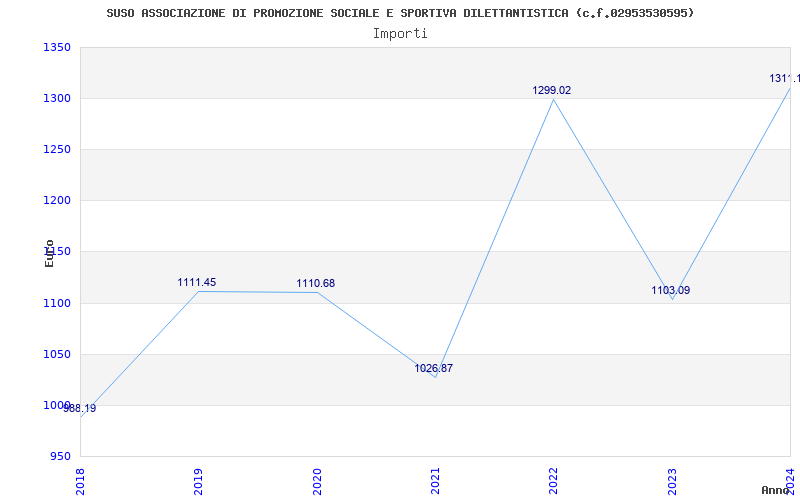Screen dimensions: 800x500
Task: Click the Euro y-axis title
Action: (x=49, y=254)
